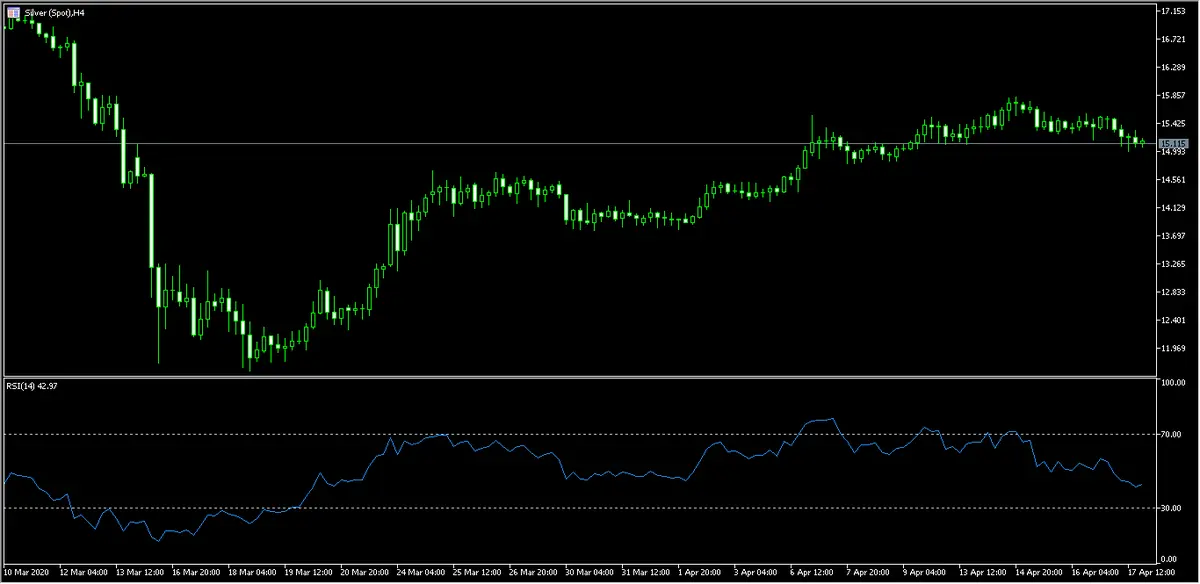Click the 6 Apr 12:00 time label
This screenshot has width=1200, height=584.
[x=811, y=574]
